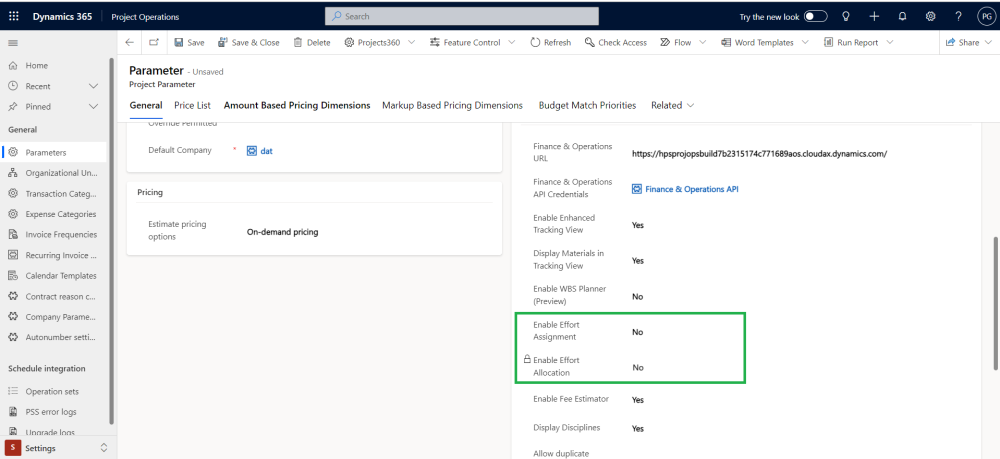
Task: Click the back arrow in command bar
Action: click(130, 43)
